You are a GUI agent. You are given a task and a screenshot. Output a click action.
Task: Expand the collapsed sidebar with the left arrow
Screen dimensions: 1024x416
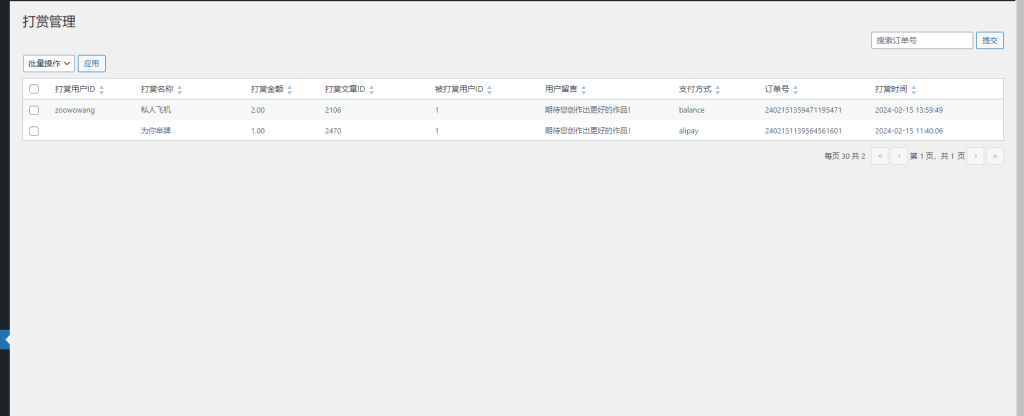click(5, 340)
